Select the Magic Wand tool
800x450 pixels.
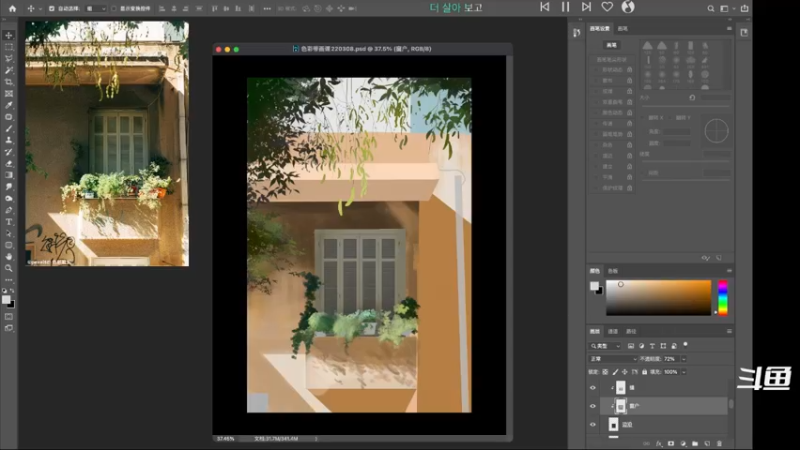click(x=9, y=70)
